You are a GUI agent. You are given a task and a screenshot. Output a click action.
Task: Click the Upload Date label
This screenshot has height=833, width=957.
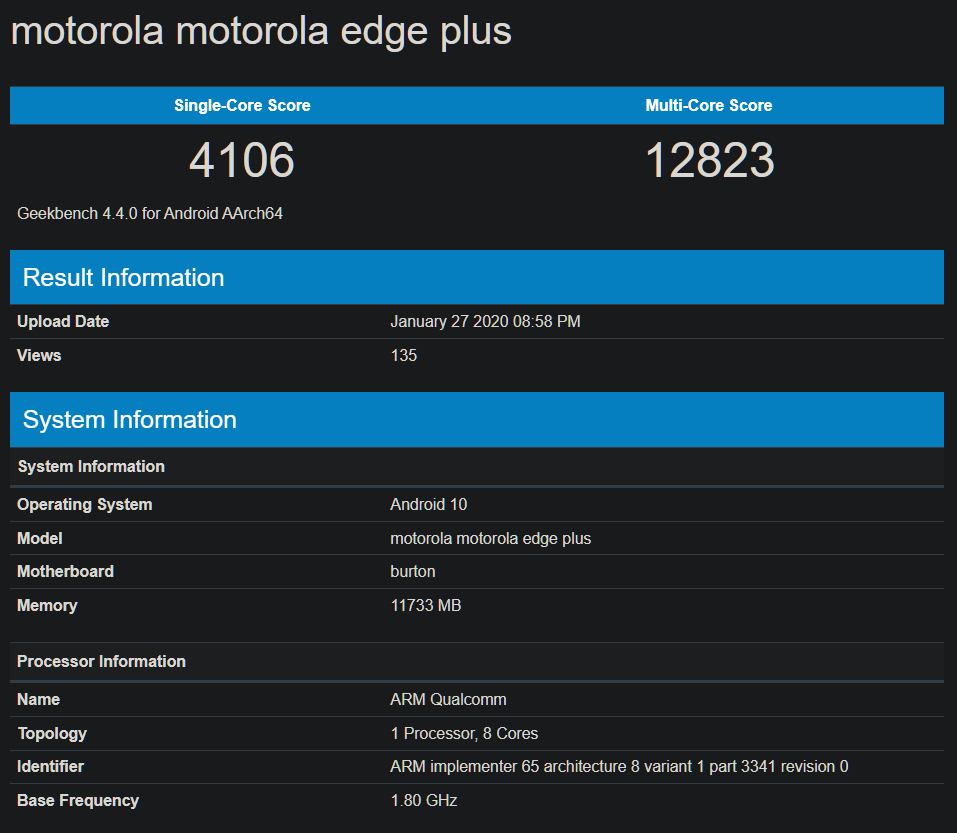(63, 322)
